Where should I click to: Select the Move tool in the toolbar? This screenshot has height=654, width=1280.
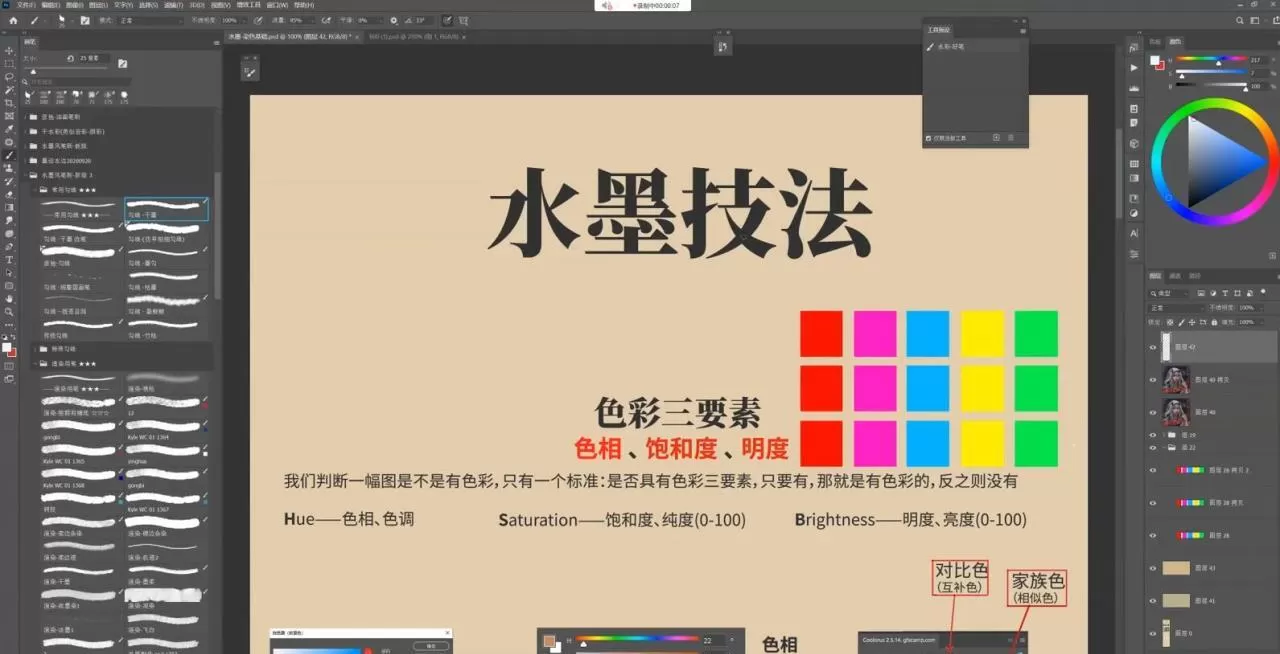click(10, 48)
